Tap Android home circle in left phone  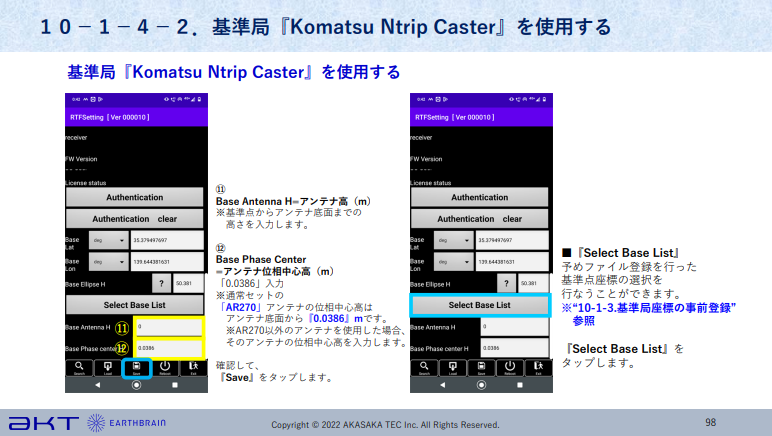(x=136, y=385)
